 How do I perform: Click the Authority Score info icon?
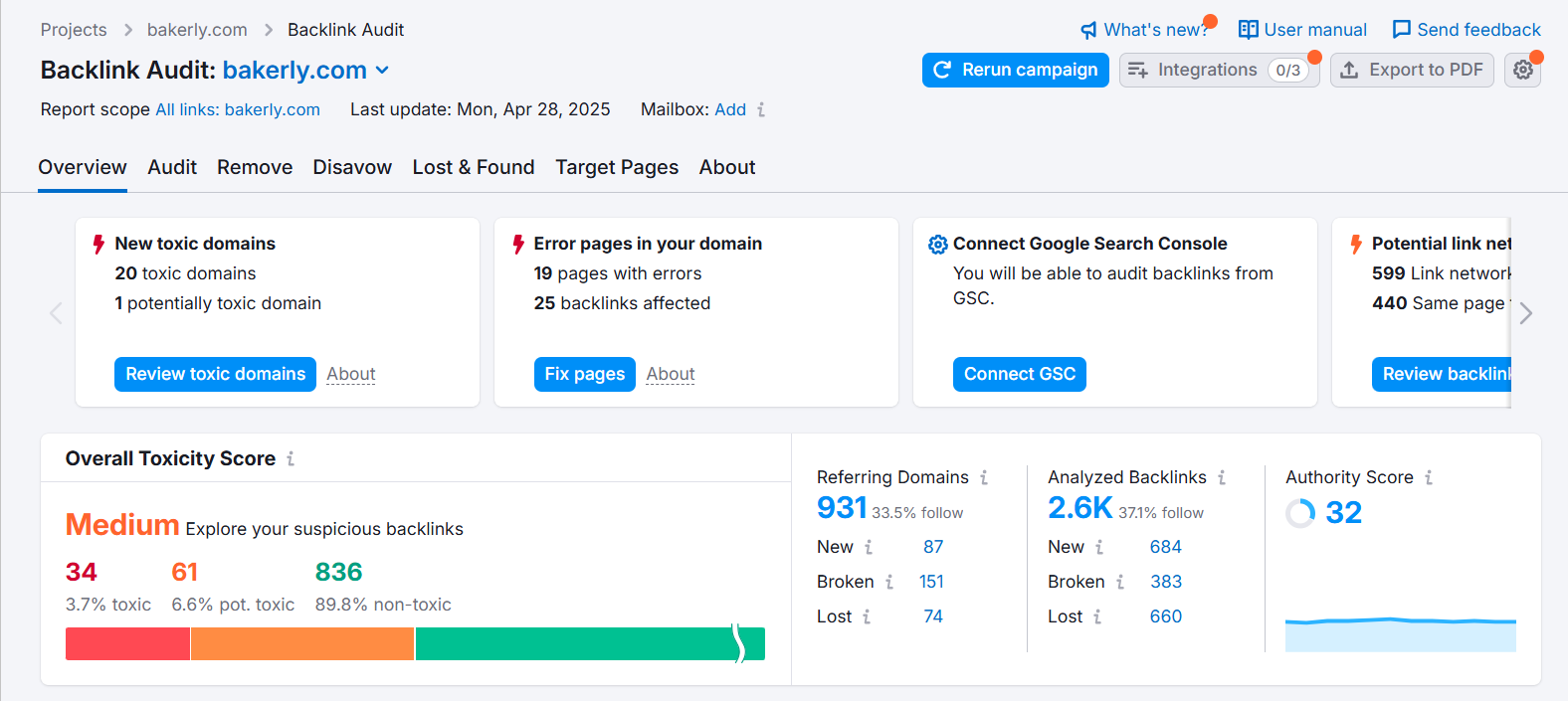point(1429,477)
